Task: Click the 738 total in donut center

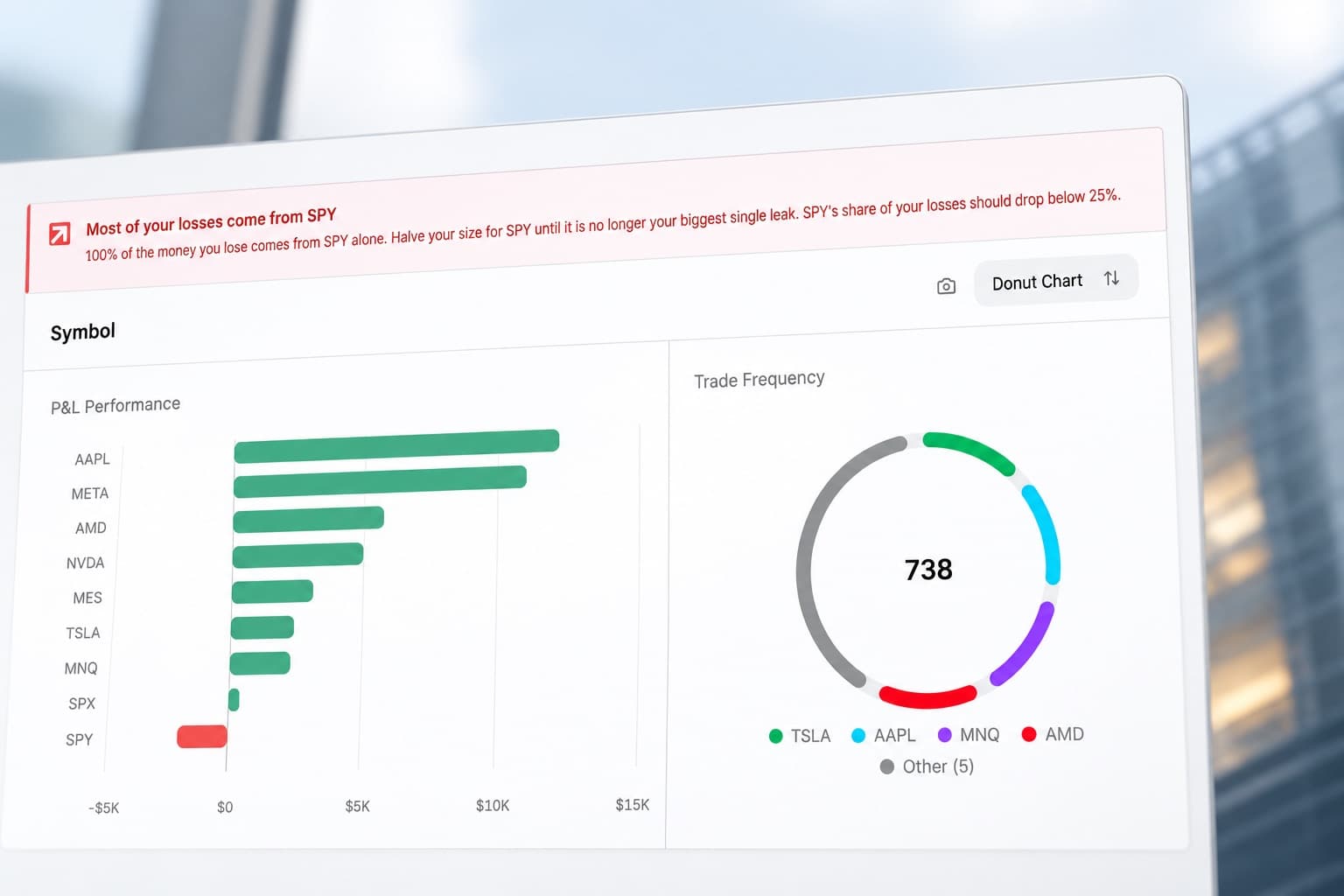Action: 928,570
